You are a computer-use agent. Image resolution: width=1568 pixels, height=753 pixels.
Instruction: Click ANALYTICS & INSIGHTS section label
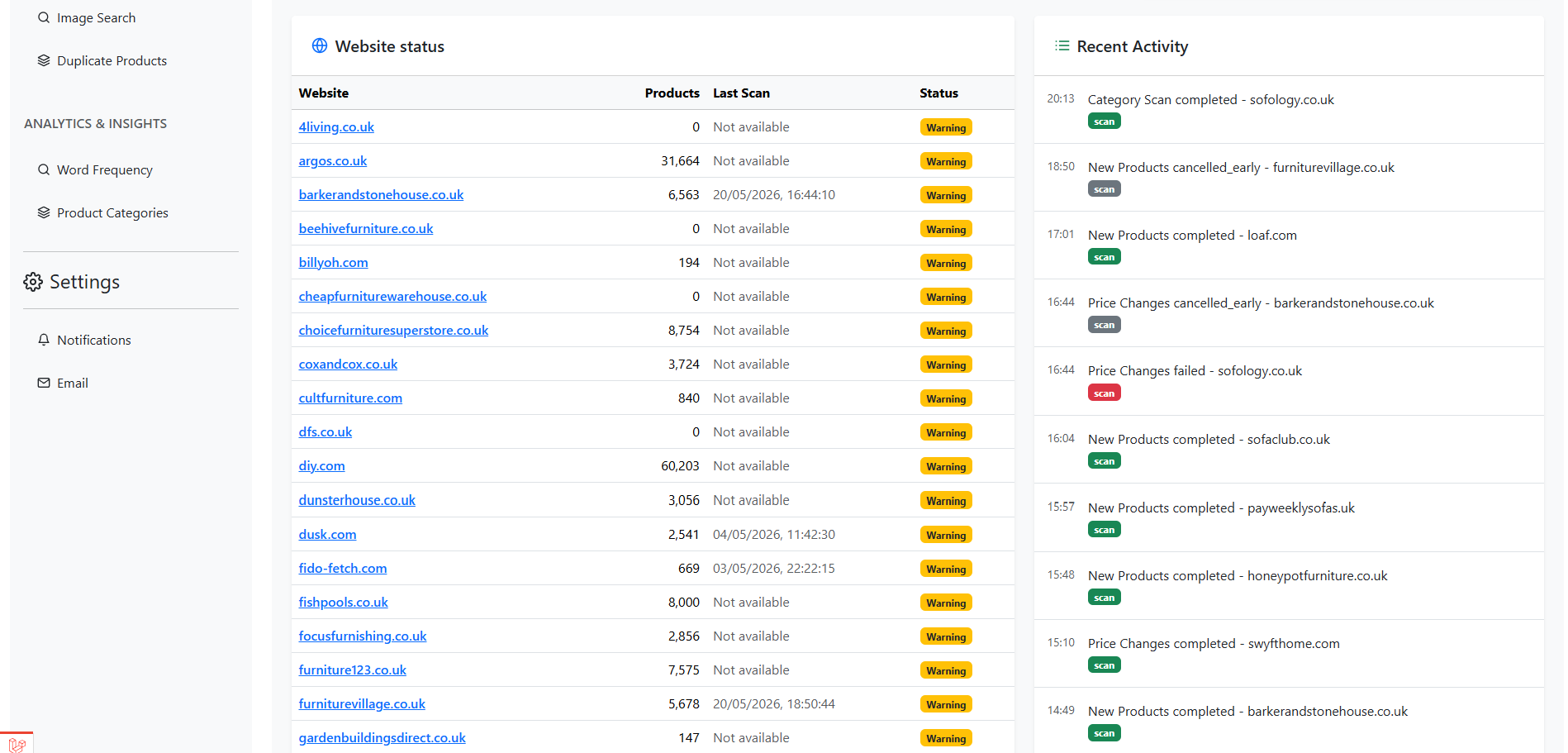(95, 123)
